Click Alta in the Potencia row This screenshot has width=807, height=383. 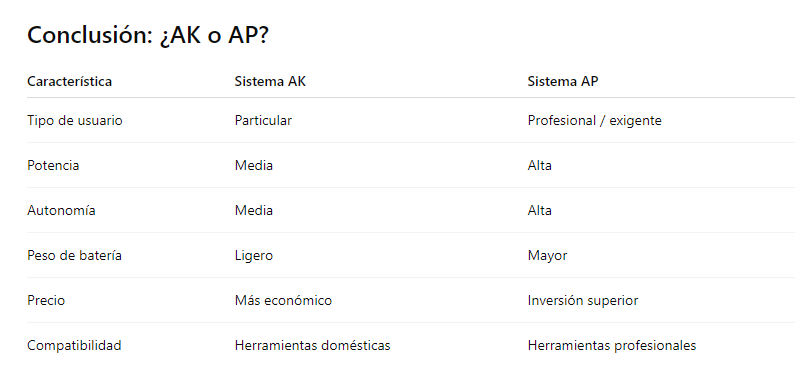[x=539, y=165]
